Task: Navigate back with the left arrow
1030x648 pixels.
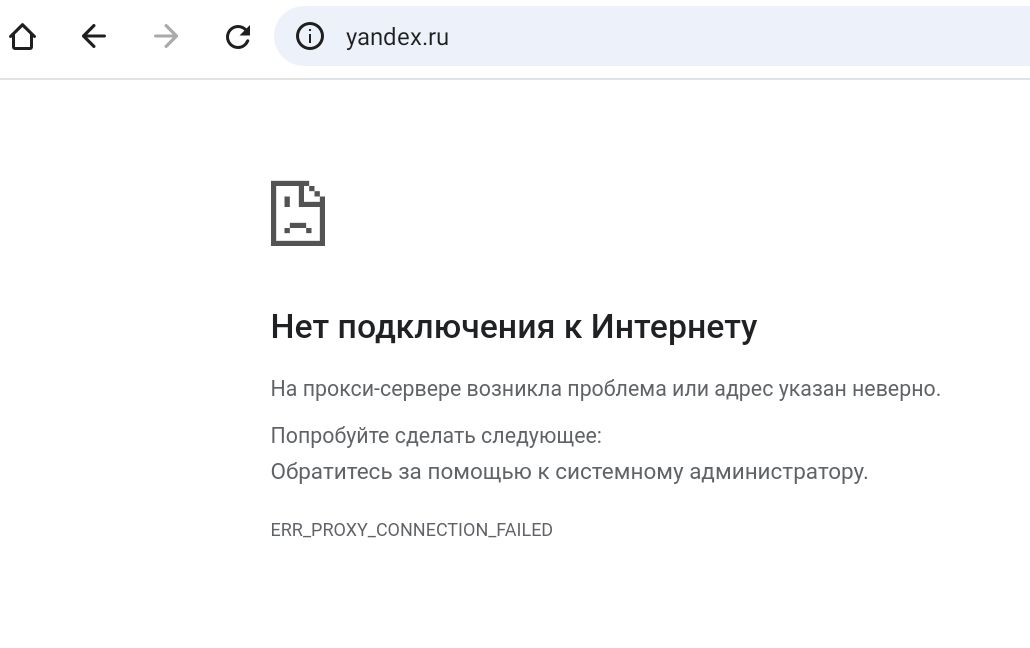Action: (x=94, y=37)
